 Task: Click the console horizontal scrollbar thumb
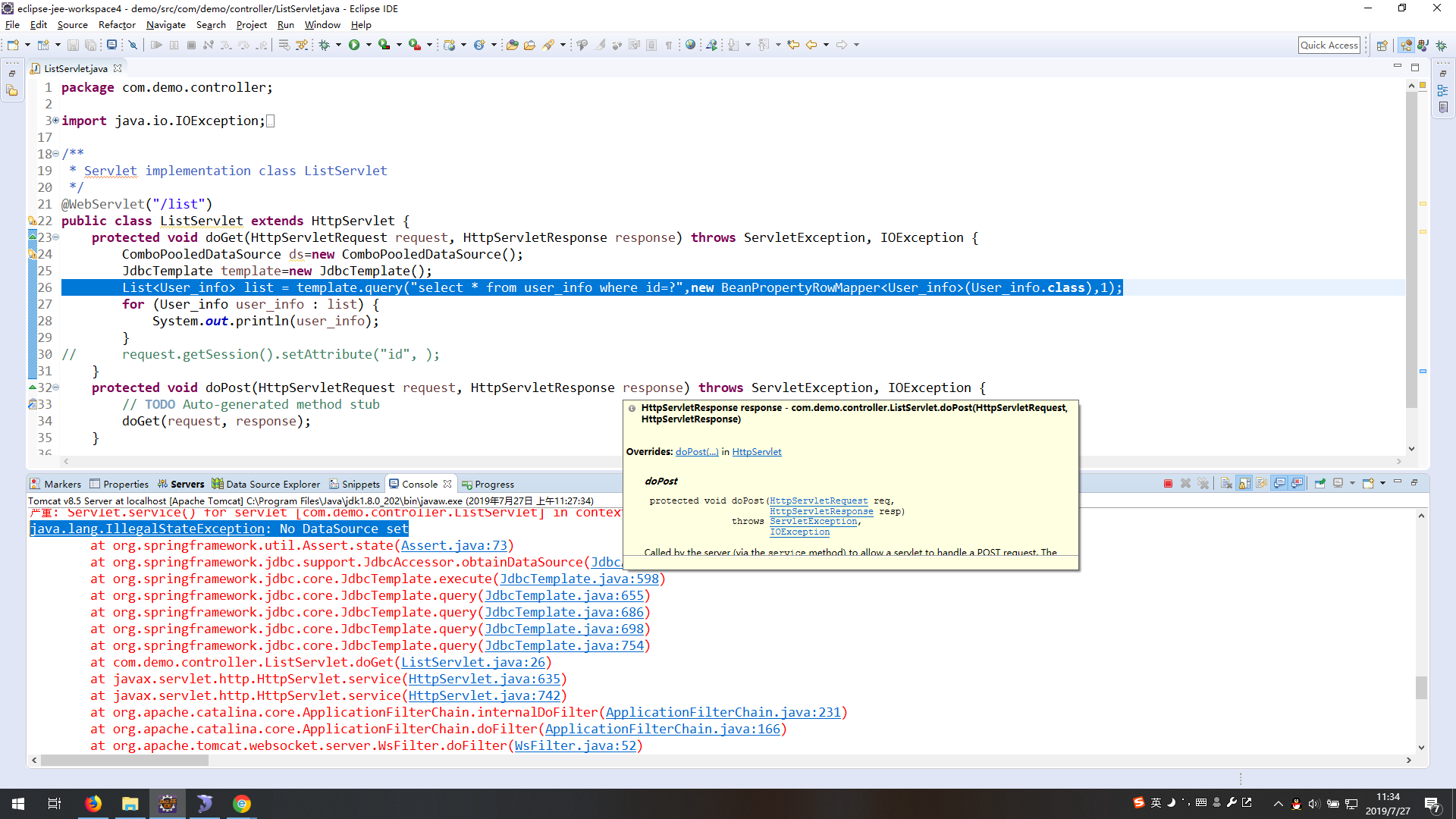(125, 760)
